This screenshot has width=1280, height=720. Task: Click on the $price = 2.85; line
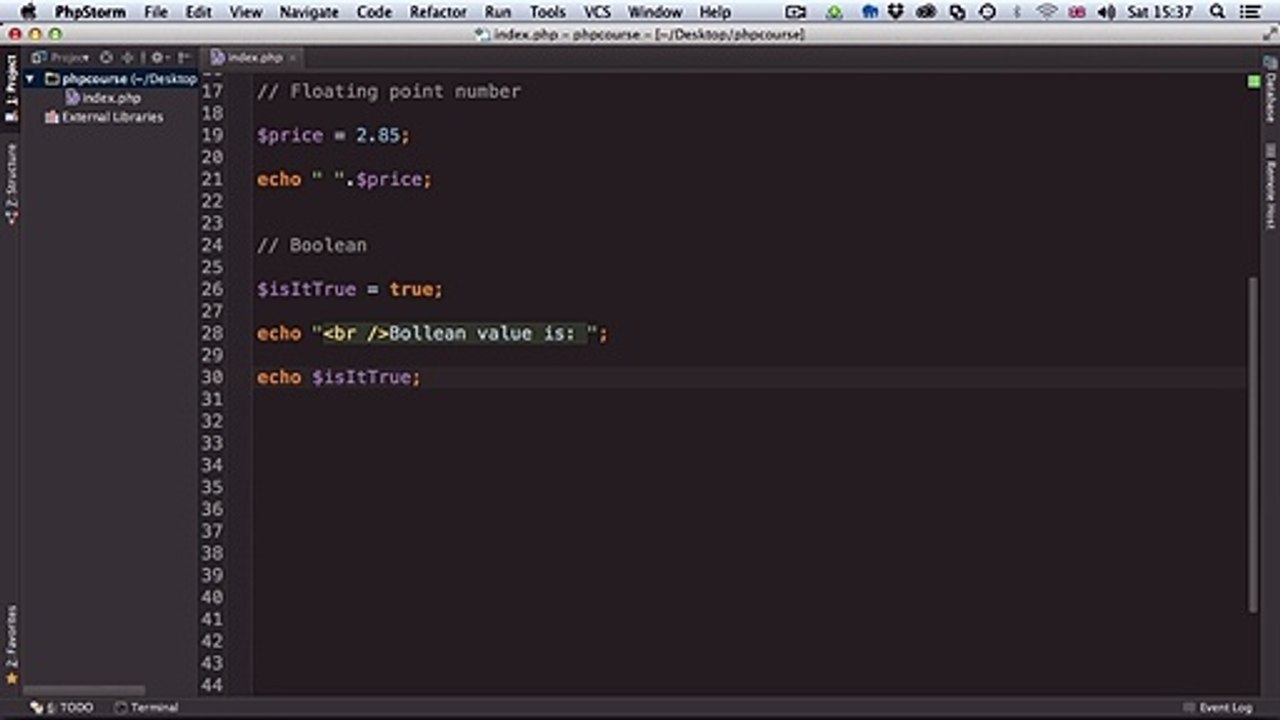coord(333,135)
